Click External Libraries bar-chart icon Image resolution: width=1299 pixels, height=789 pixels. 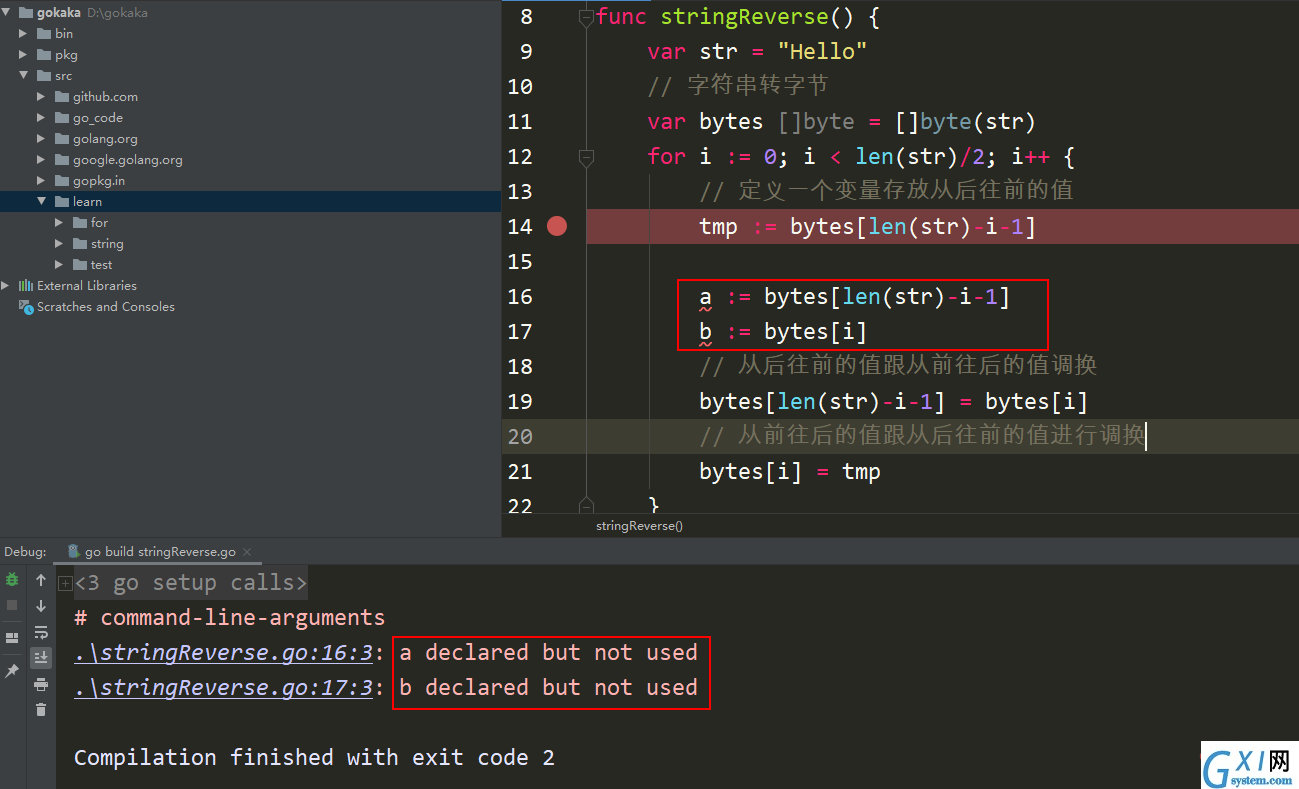26,285
